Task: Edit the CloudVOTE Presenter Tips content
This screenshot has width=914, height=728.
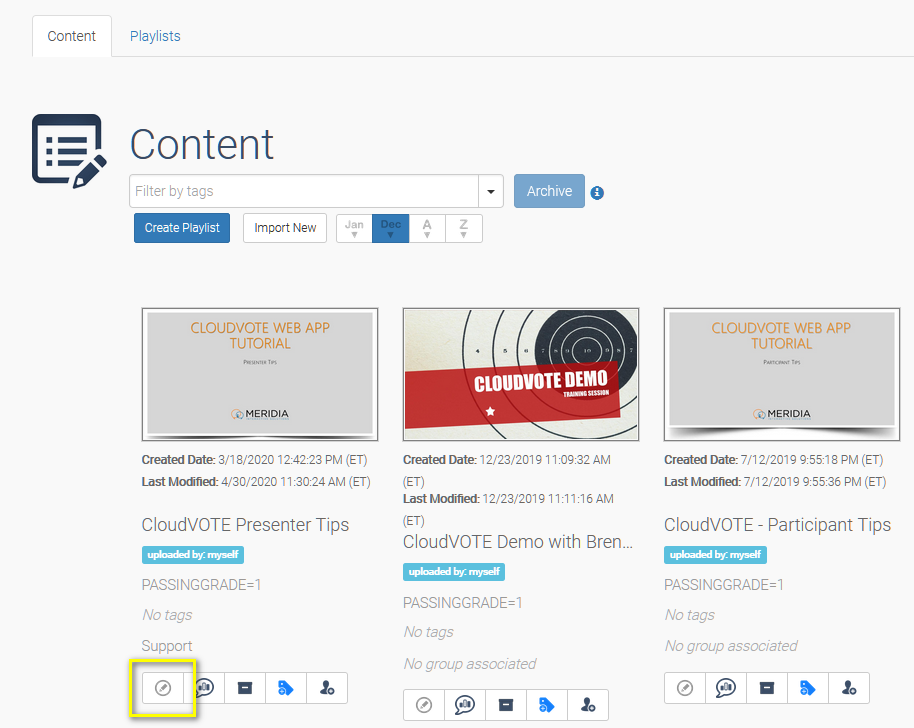Action: point(163,688)
